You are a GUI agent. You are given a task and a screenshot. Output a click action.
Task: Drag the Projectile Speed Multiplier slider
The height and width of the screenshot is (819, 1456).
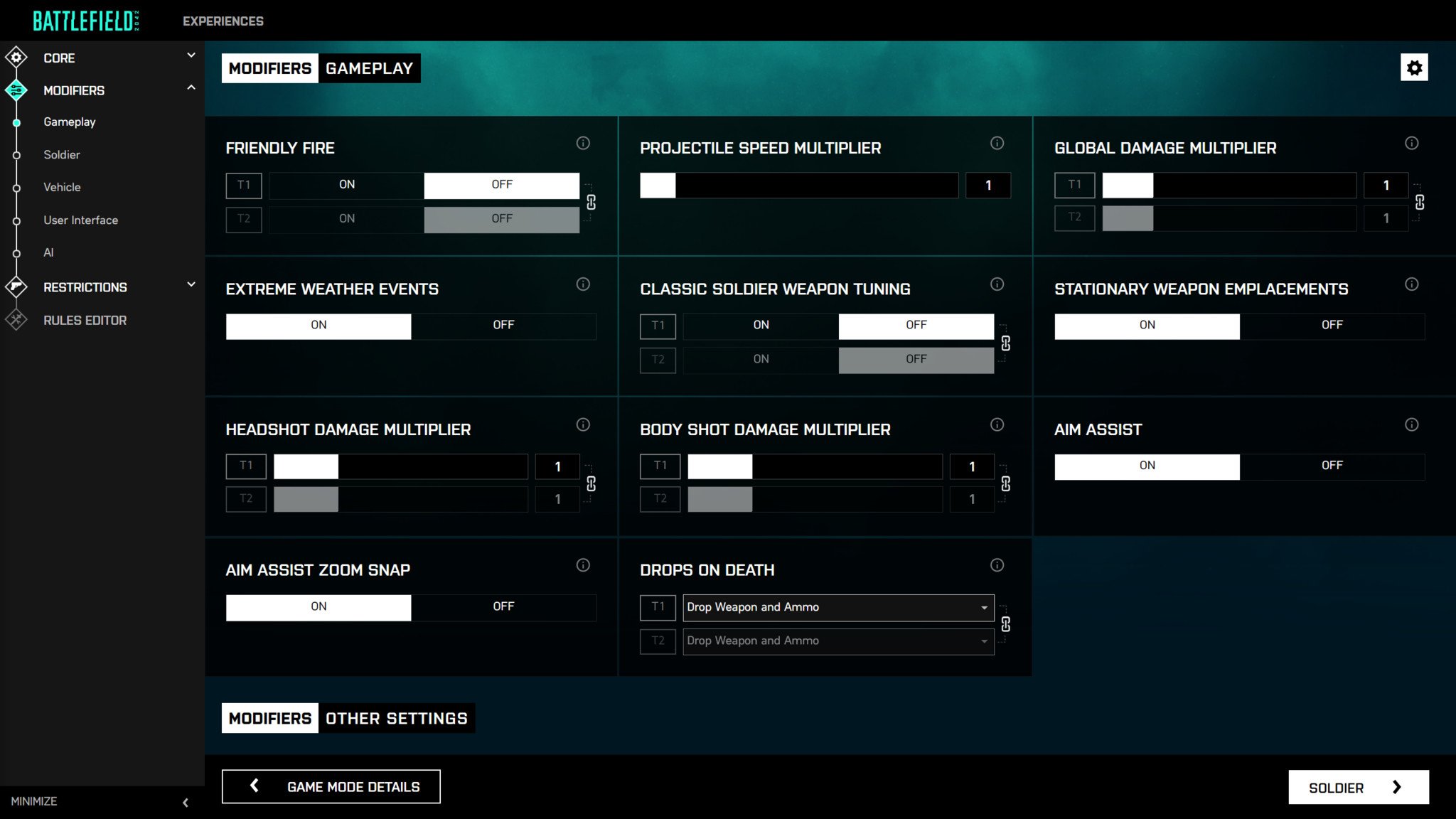click(x=659, y=184)
